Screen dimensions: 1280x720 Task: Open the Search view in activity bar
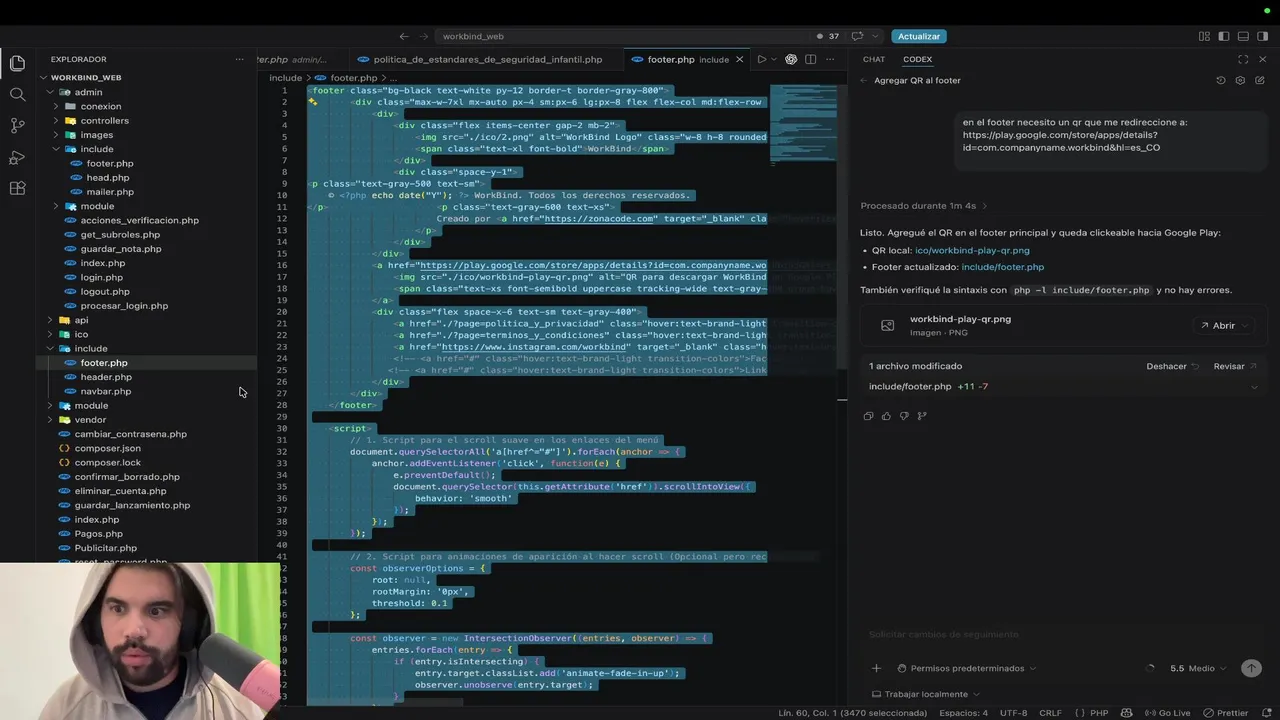(x=17, y=94)
